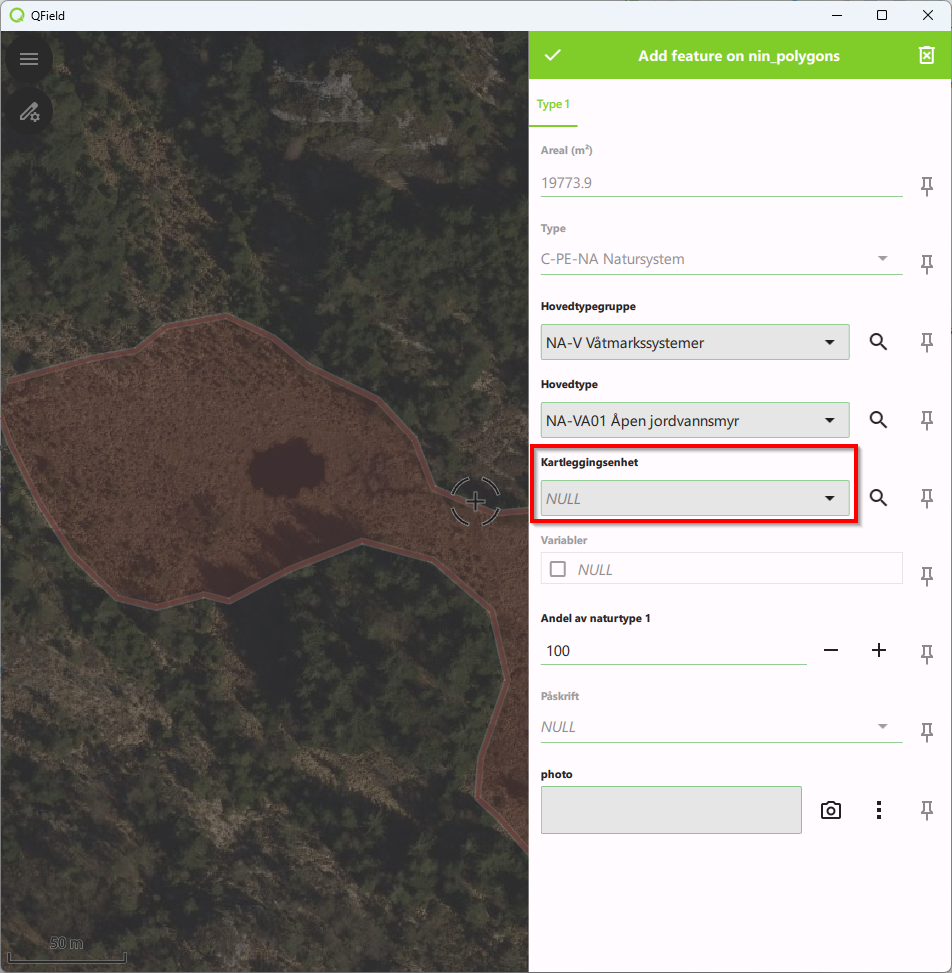952x973 pixels.
Task: Open photo options three-dot menu
Action: click(x=878, y=810)
